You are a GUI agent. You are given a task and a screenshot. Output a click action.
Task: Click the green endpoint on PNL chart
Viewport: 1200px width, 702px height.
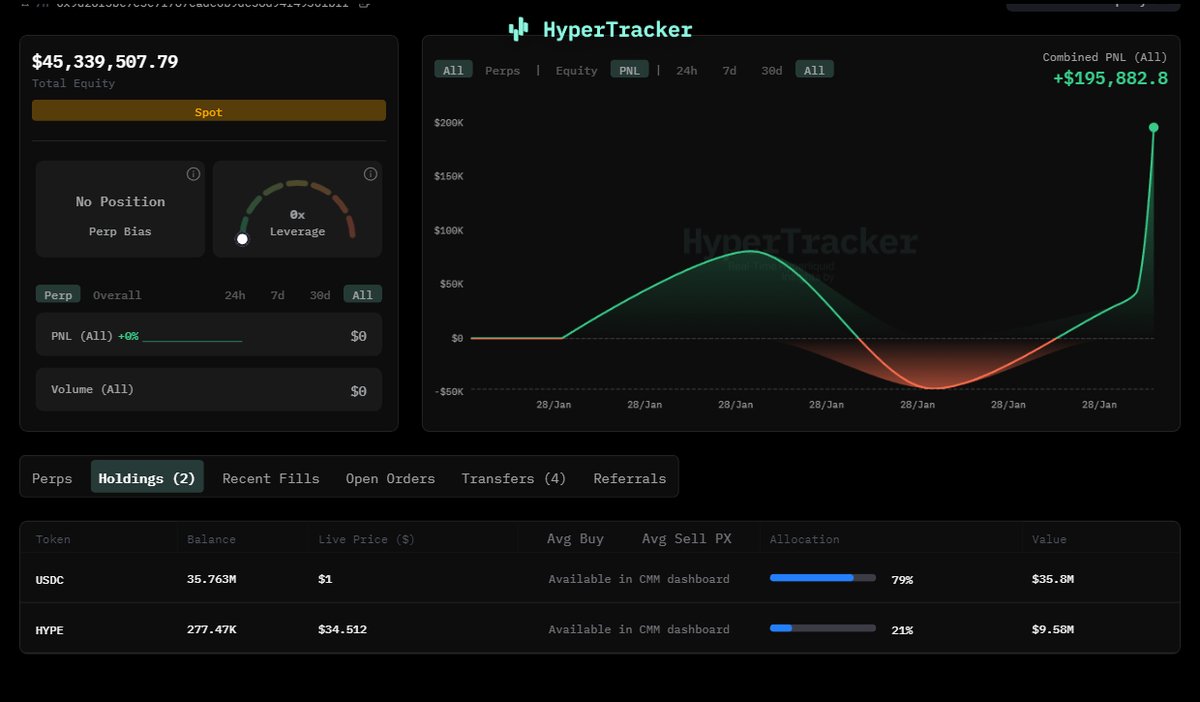[1153, 128]
